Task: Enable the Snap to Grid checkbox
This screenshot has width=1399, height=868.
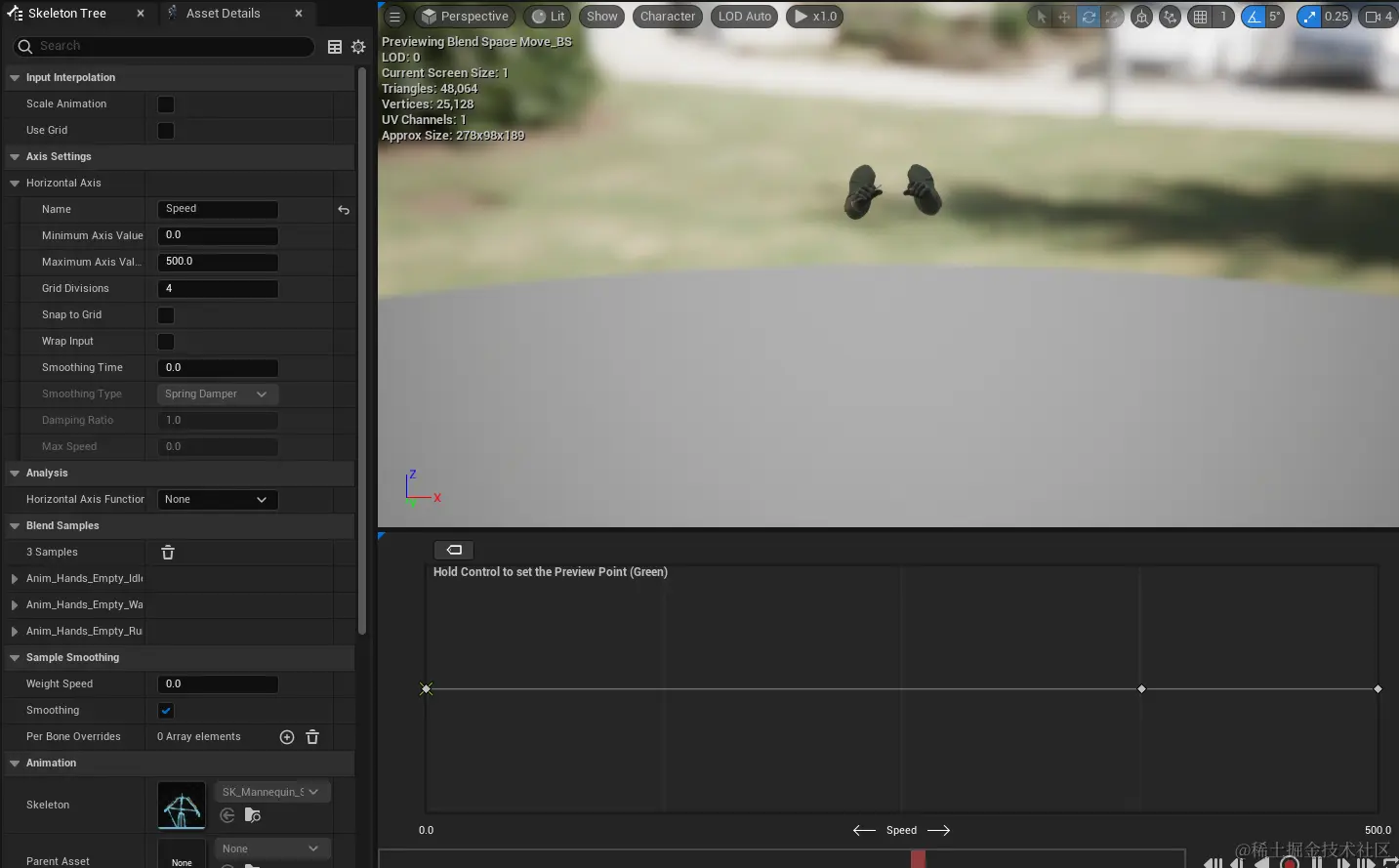Action: point(166,315)
